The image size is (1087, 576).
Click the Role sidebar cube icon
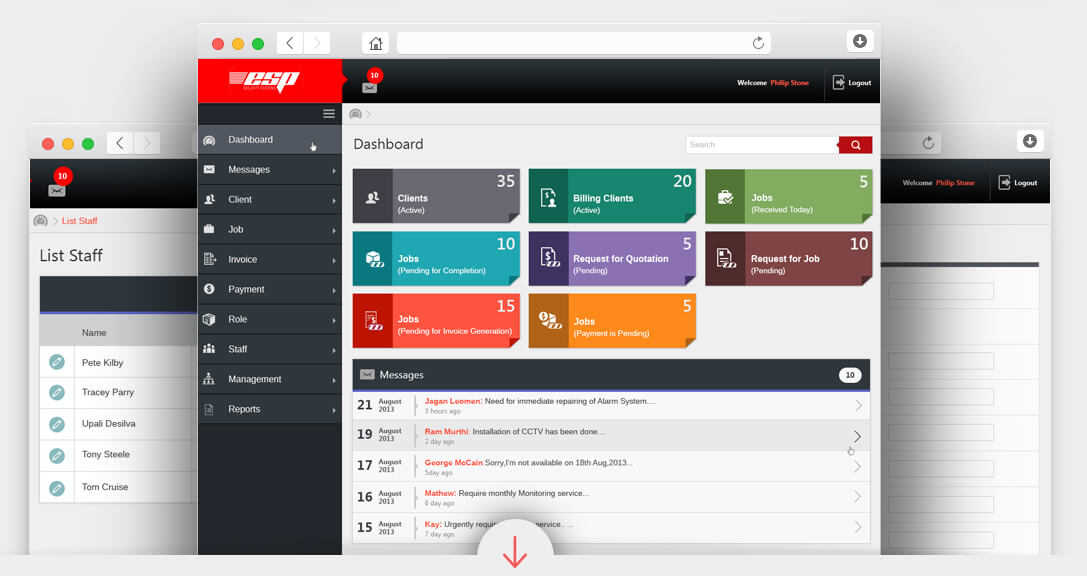click(x=209, y=319)
